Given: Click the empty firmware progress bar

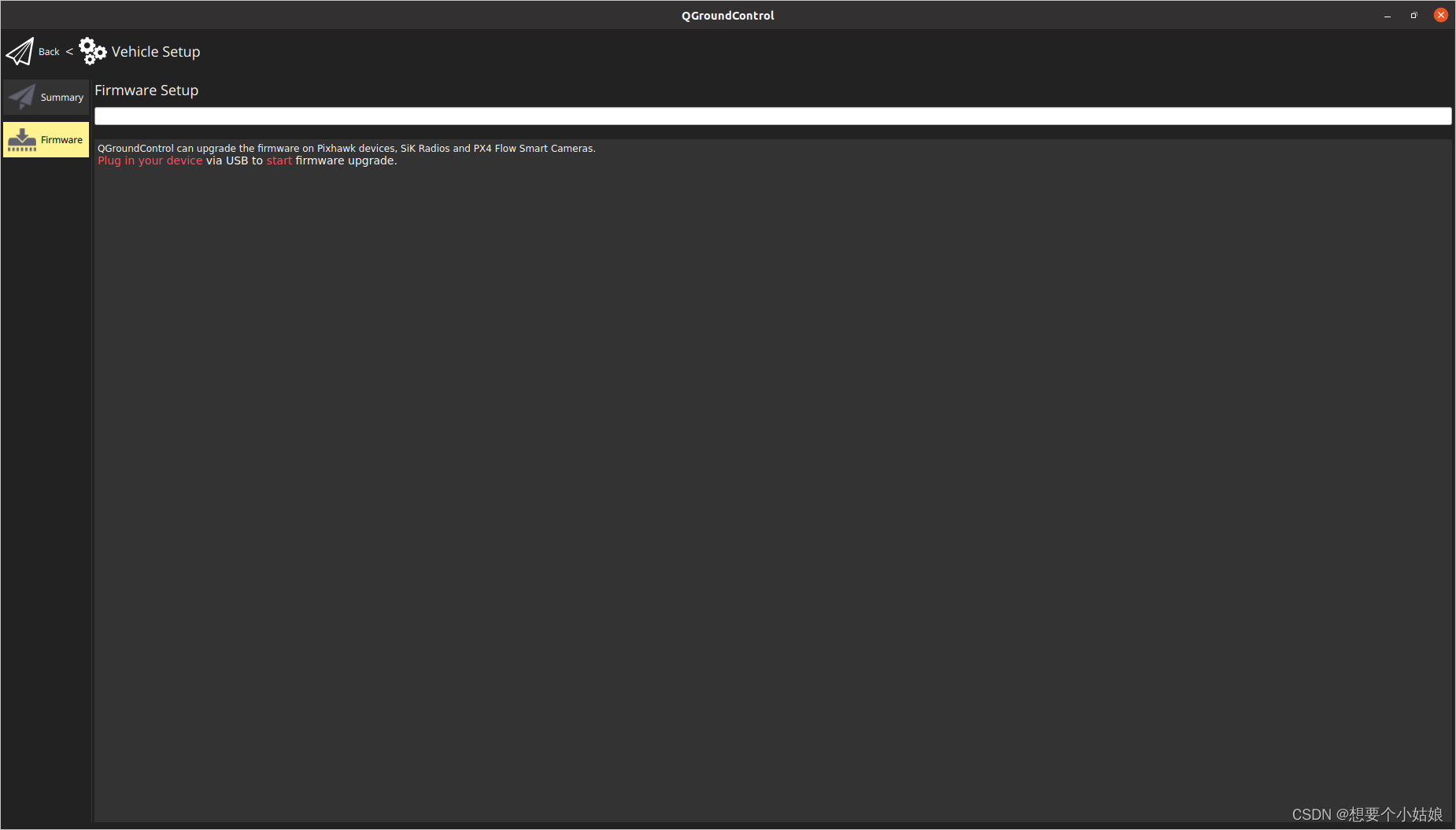Looking at the screenshot, I should 772,116.
